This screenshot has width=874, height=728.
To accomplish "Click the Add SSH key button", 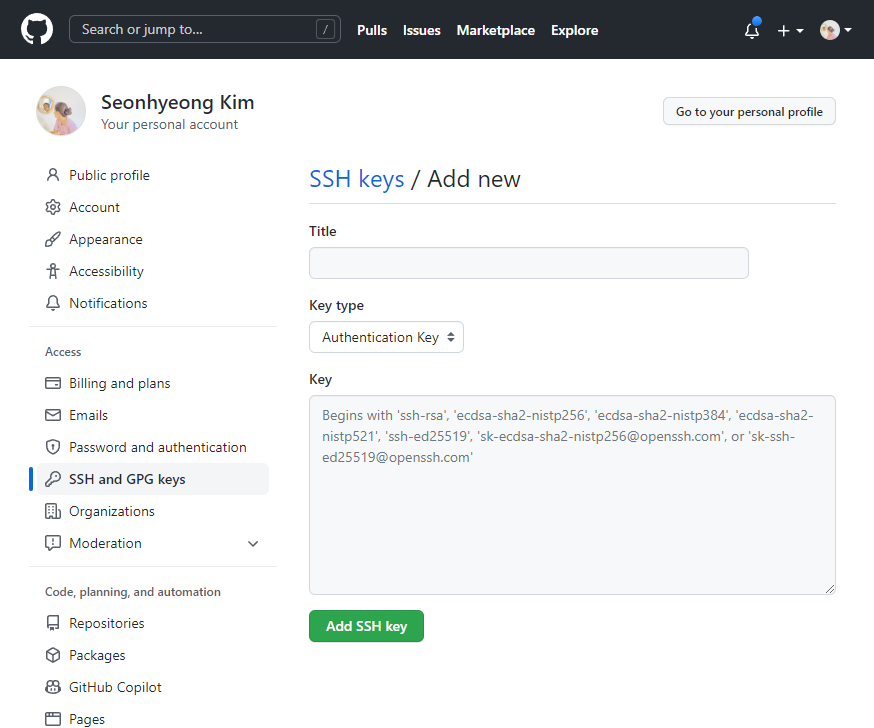I will pos(366,626).
